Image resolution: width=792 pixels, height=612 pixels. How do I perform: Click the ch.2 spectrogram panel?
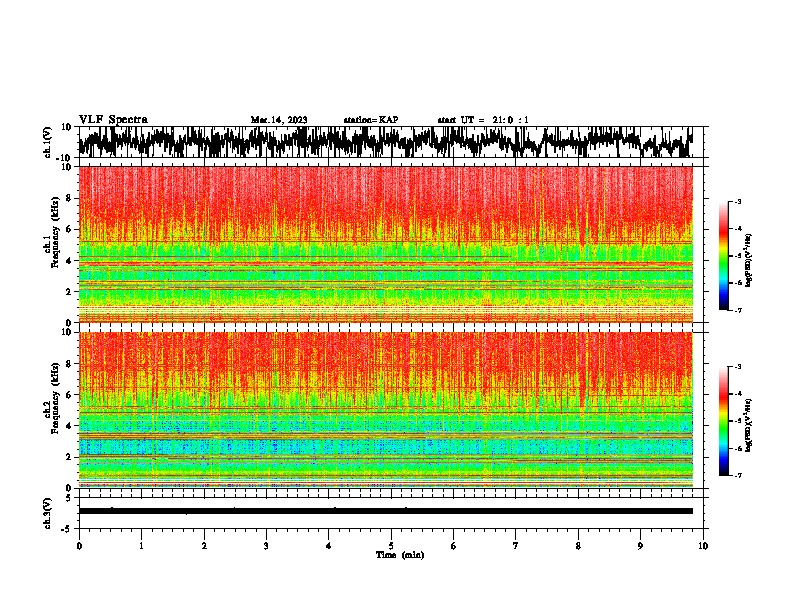(385, 410)
